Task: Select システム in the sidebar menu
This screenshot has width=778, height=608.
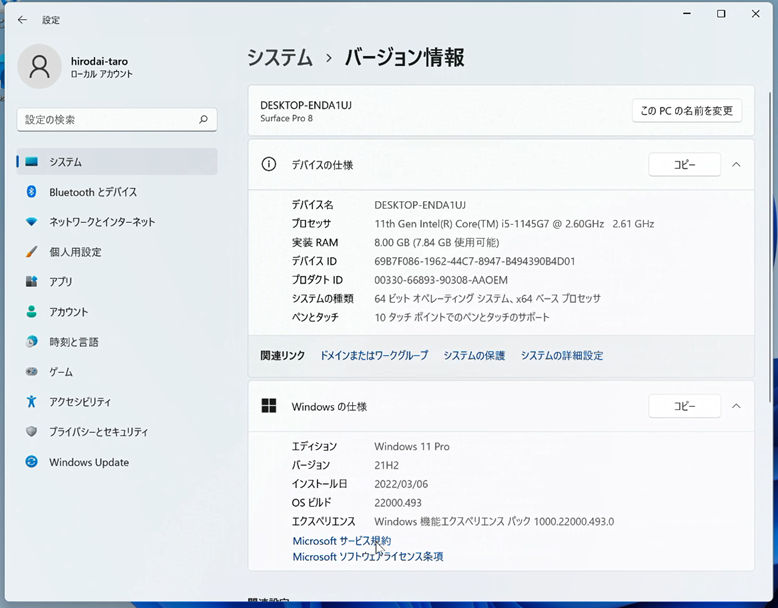Action: pyautogui.click(x=117, y=162)
